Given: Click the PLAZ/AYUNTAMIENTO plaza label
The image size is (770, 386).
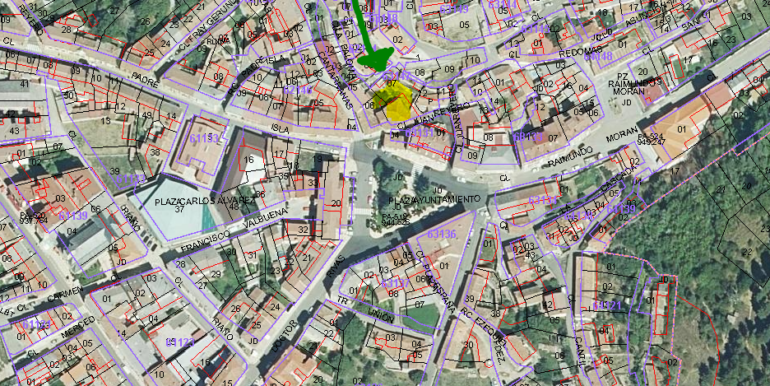Looking at the screenshot, I should pyautogui.click(x=434, y=199).
